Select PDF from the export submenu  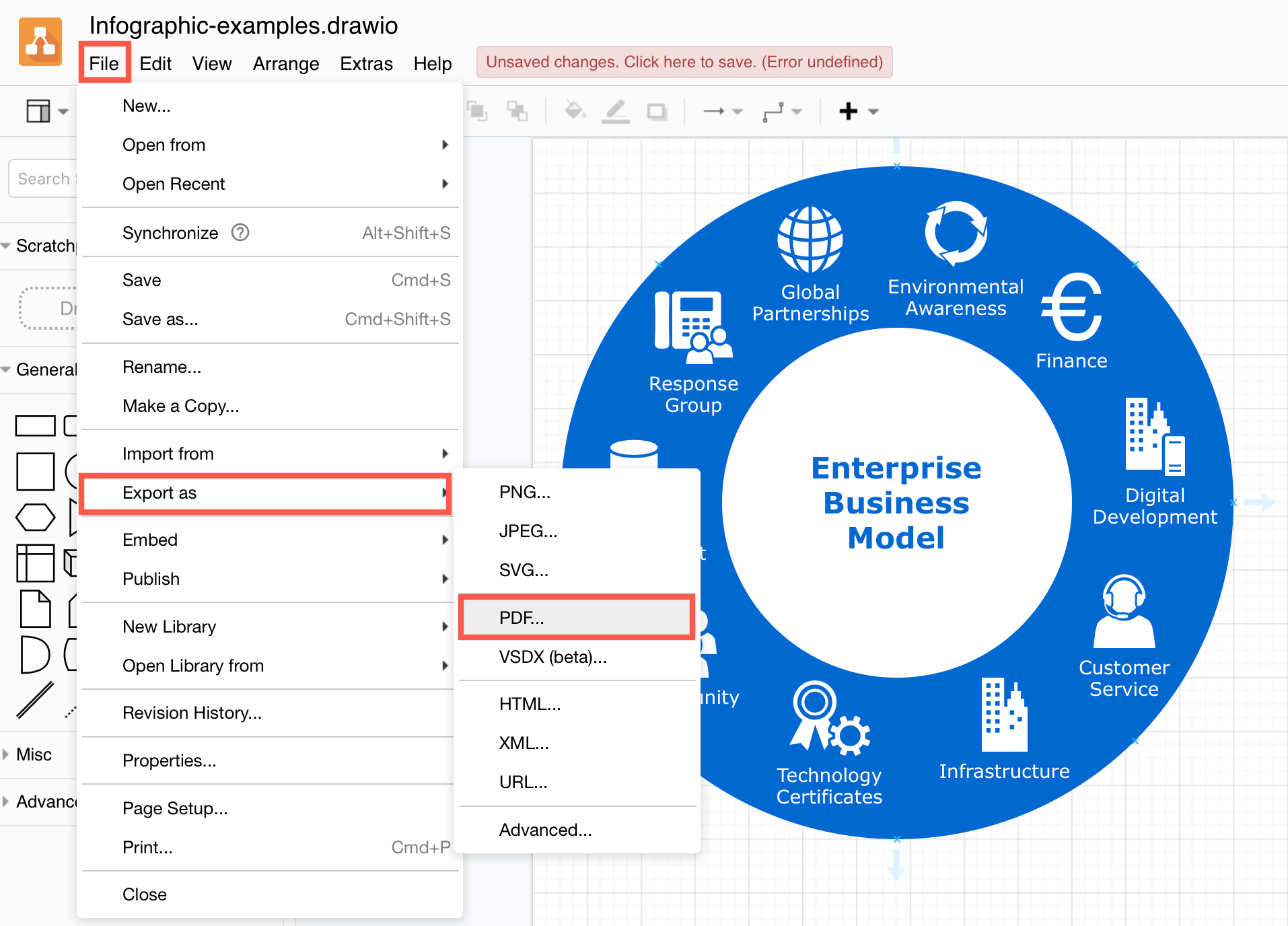tap(575, 617)
